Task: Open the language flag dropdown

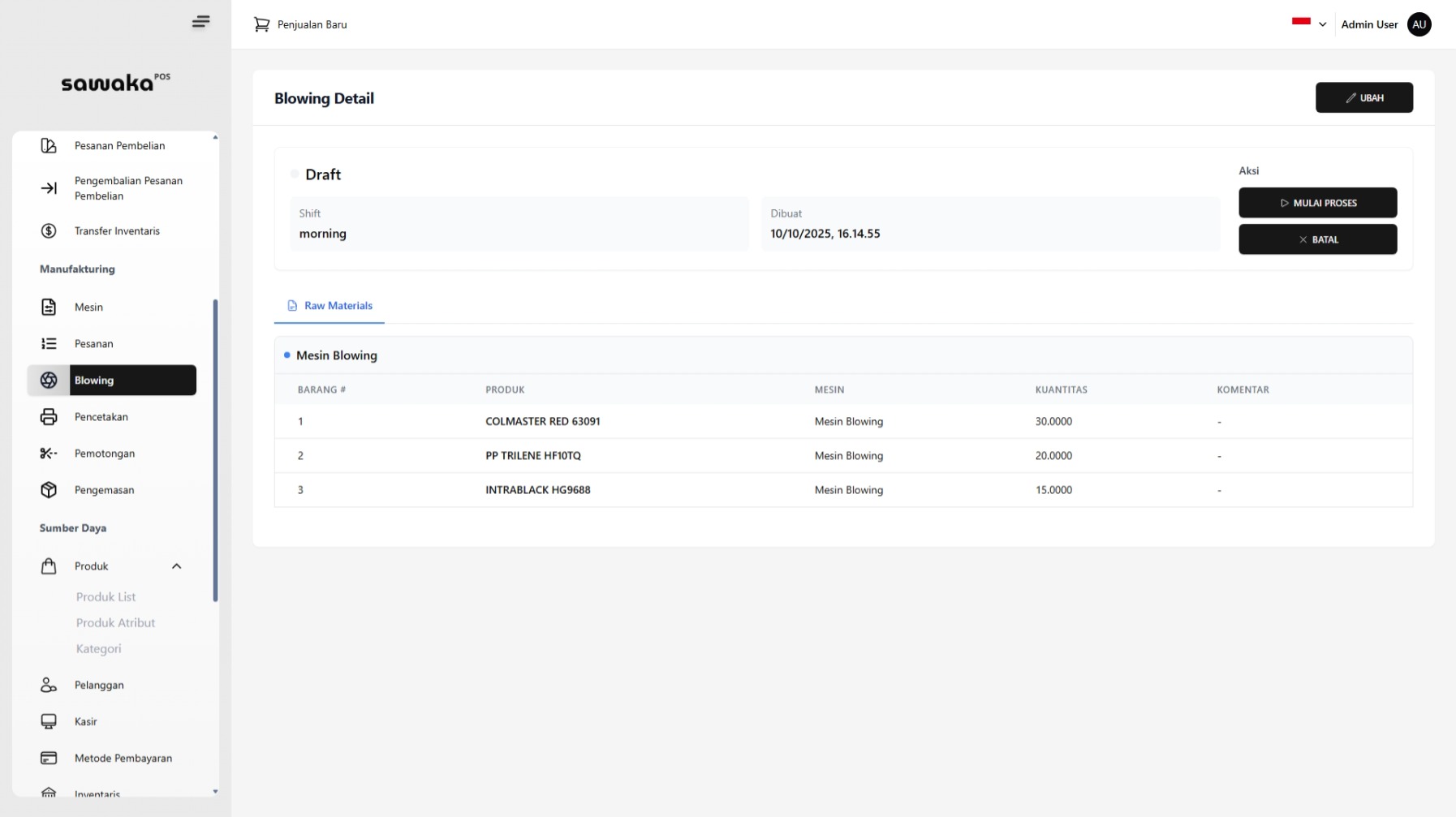Action: click(x=1308, y=24)
